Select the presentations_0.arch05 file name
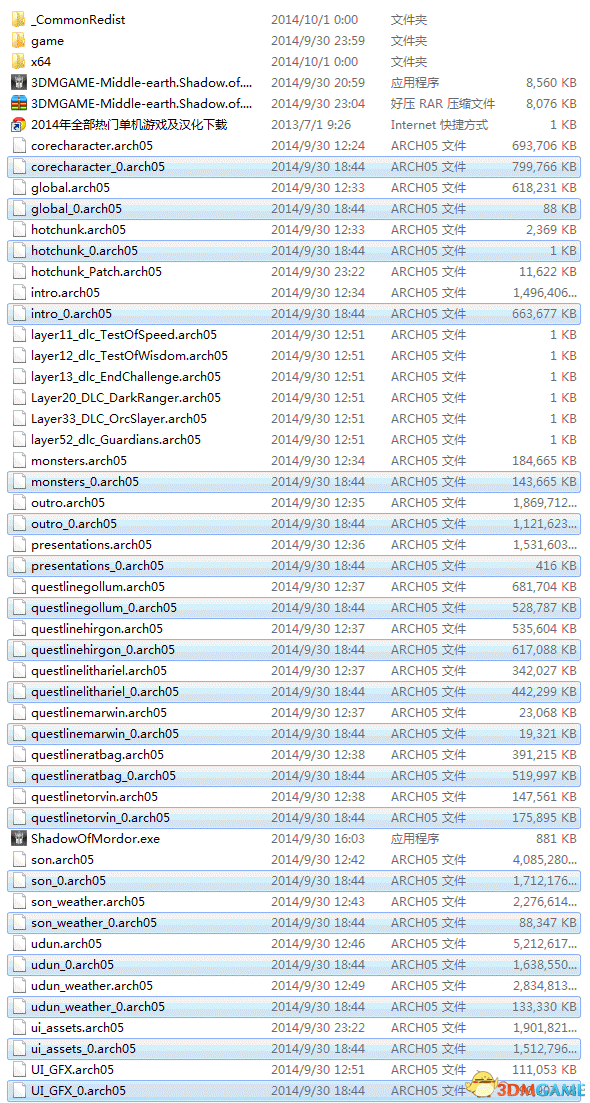The width and height of the screenshot is (590, 1103). tap(97, 566)
